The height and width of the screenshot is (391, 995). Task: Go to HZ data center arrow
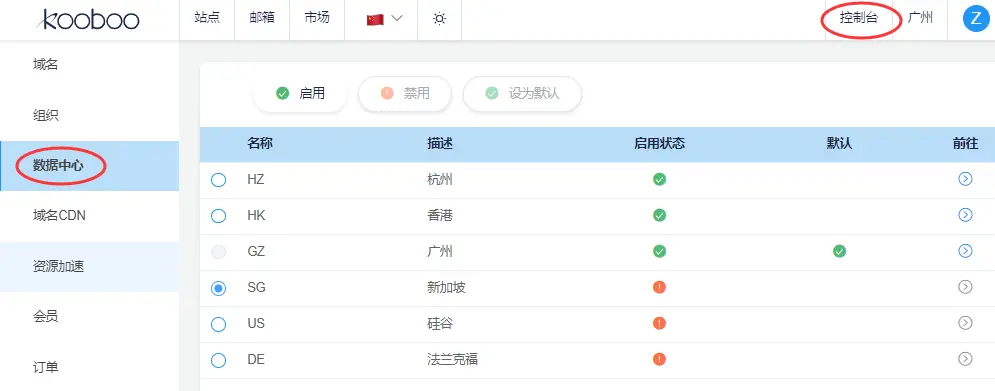tap(965, 180)
